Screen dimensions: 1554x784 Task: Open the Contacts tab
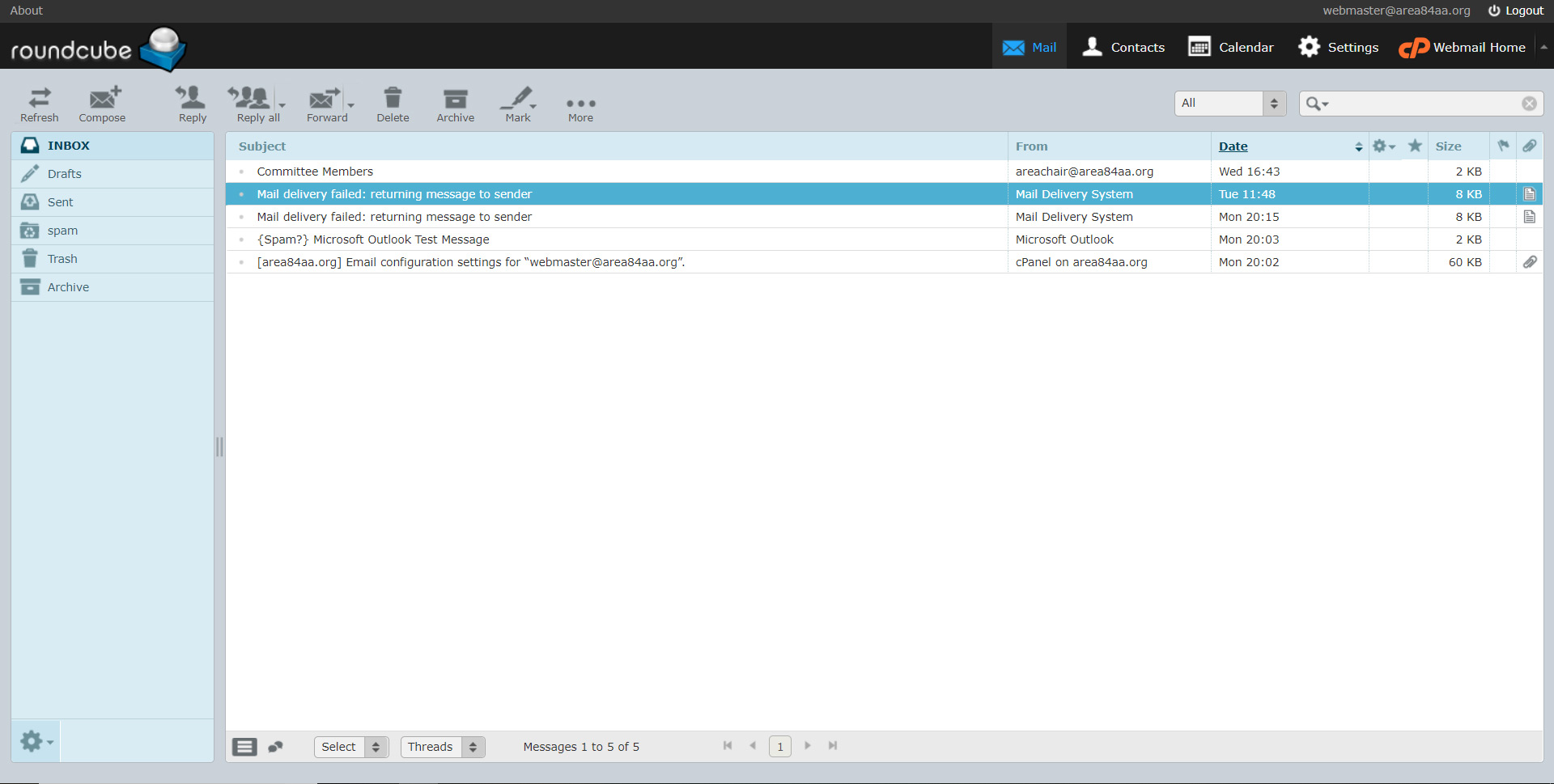pos(1123,47)
